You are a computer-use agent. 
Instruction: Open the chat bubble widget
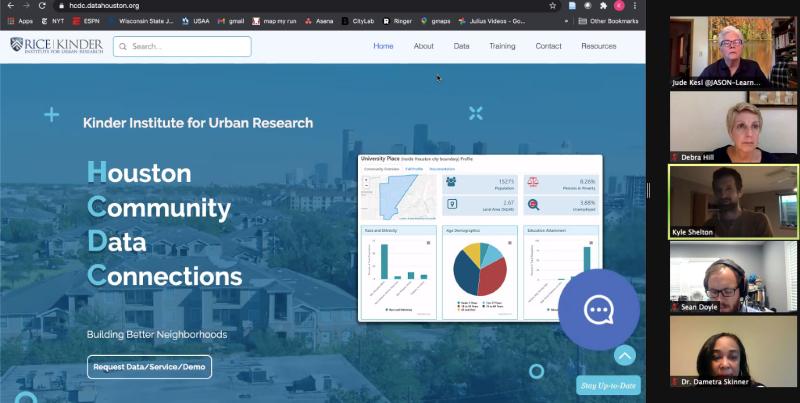tap(598, 310)
